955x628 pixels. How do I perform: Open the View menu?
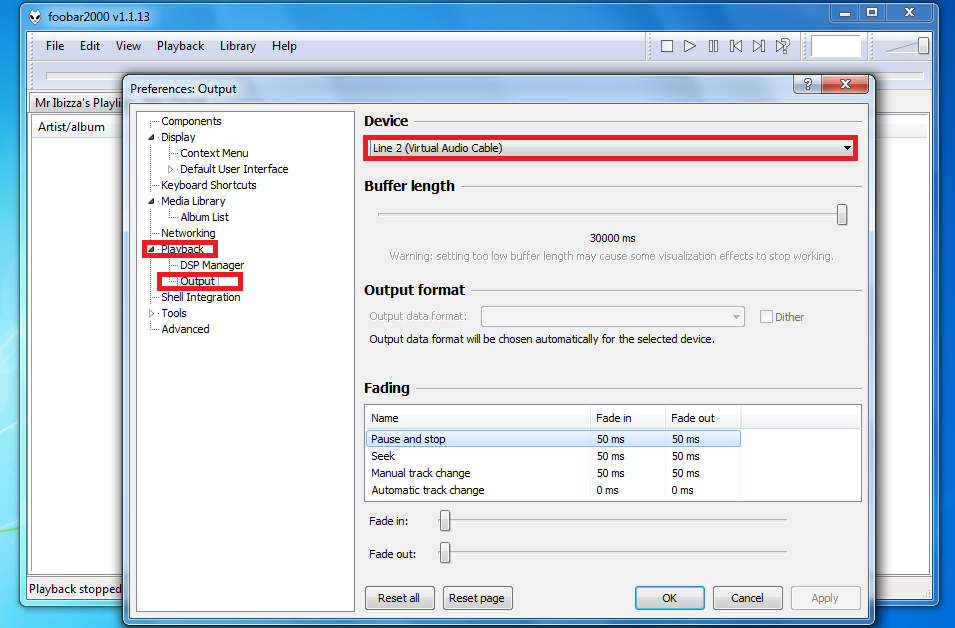pyautogui.click(x=128, y=46)
